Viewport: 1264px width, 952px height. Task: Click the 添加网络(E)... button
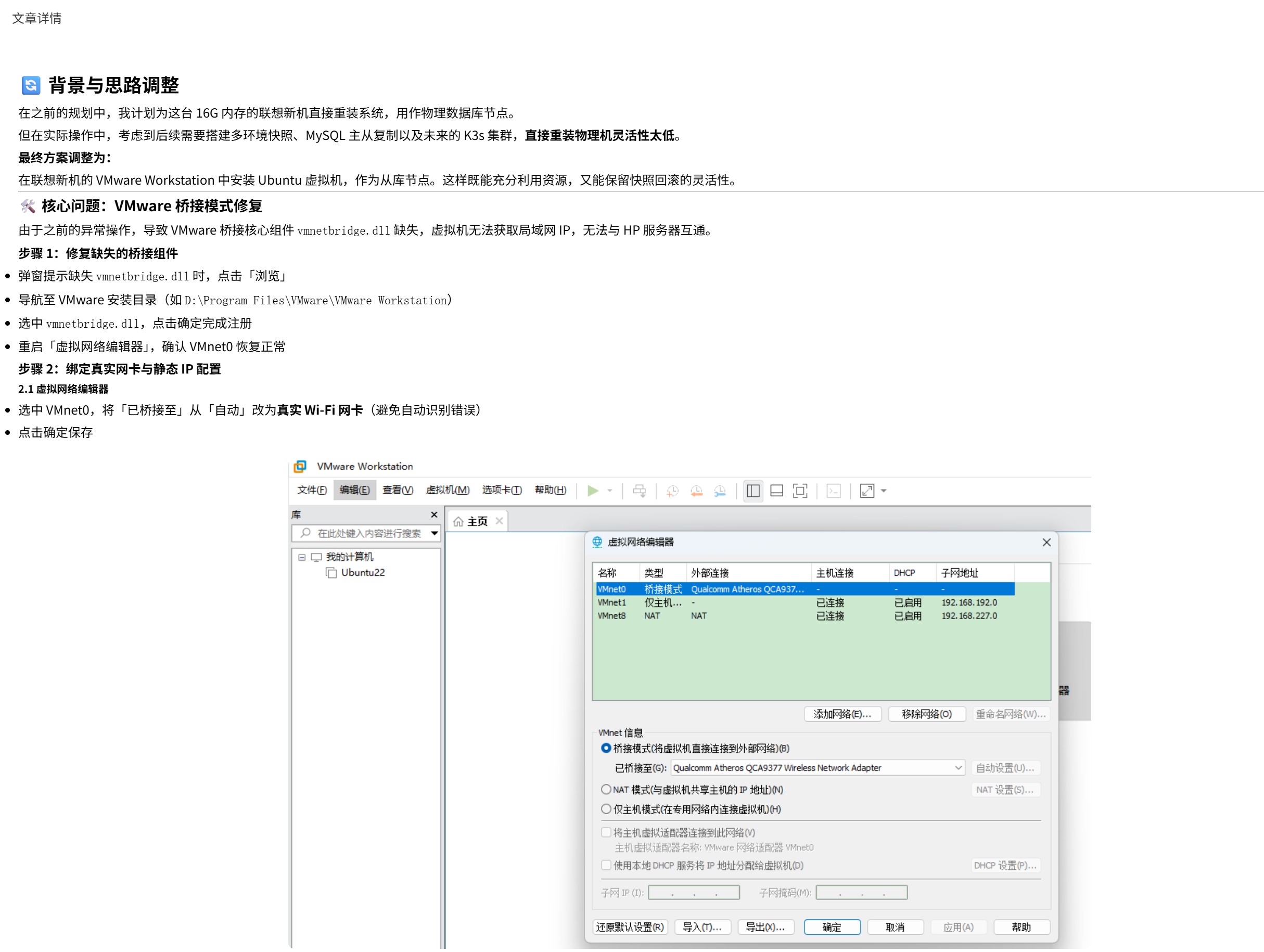(x=842, y=714)
